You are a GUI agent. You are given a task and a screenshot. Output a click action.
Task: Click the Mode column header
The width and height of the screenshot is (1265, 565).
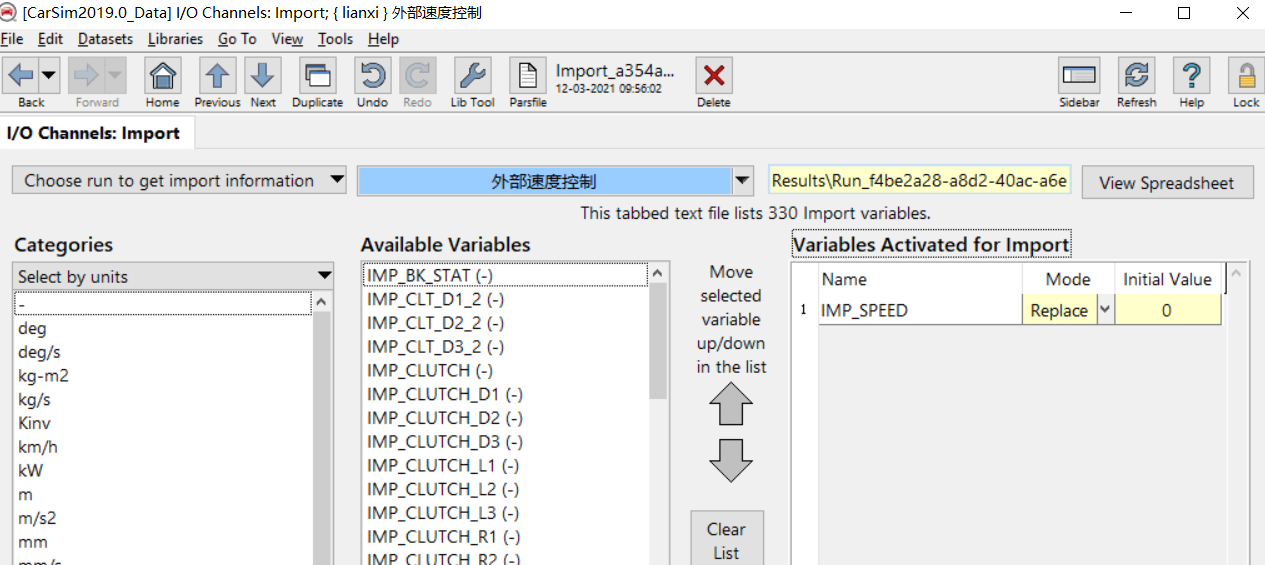click(x=1068, y=279)
